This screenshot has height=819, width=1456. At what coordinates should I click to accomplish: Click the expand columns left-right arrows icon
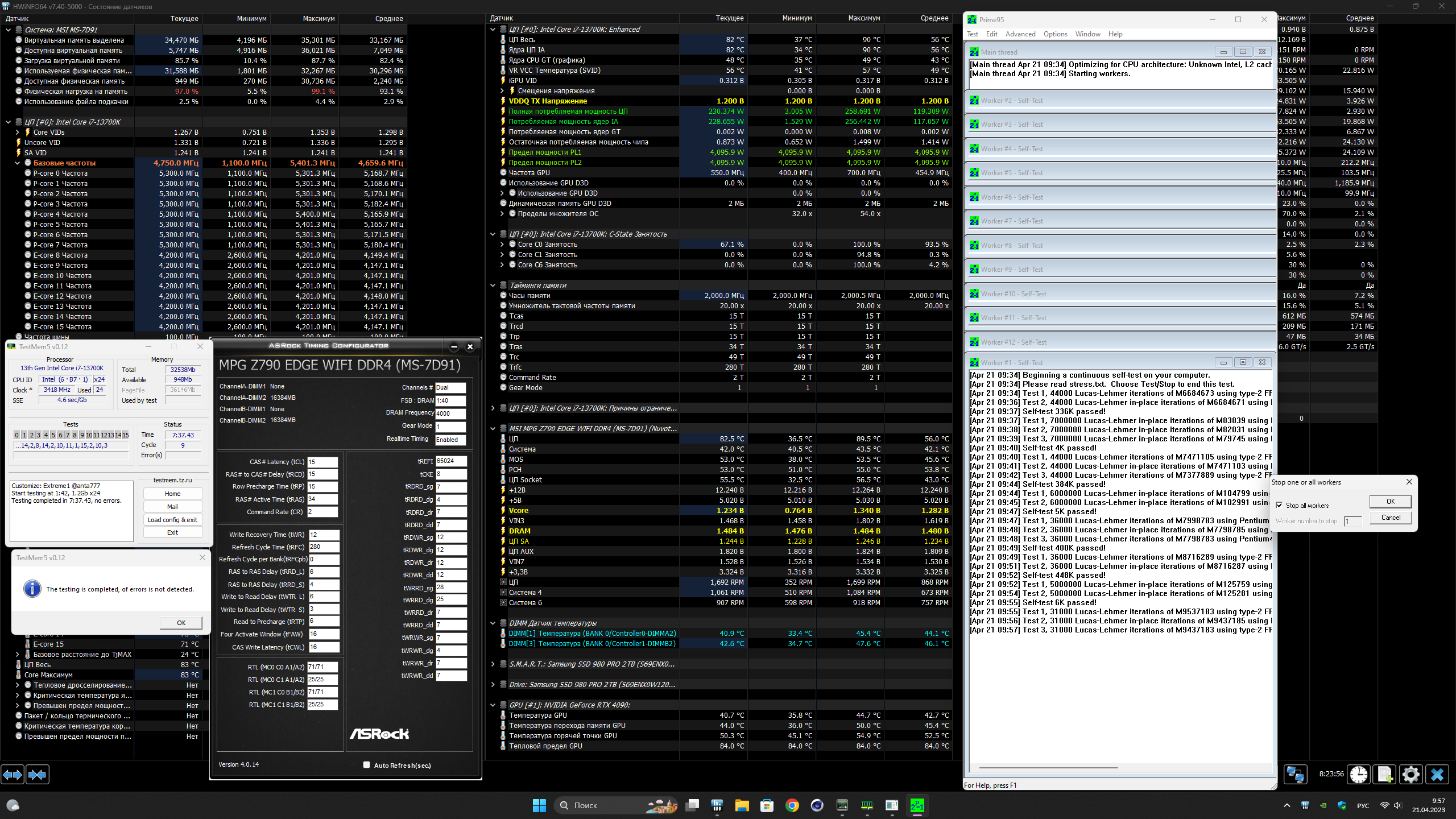[x=13, y=775]
